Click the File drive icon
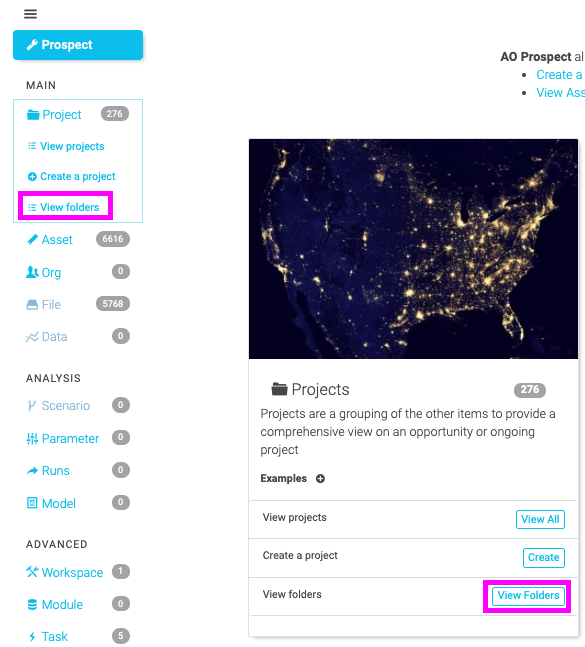 32,305
